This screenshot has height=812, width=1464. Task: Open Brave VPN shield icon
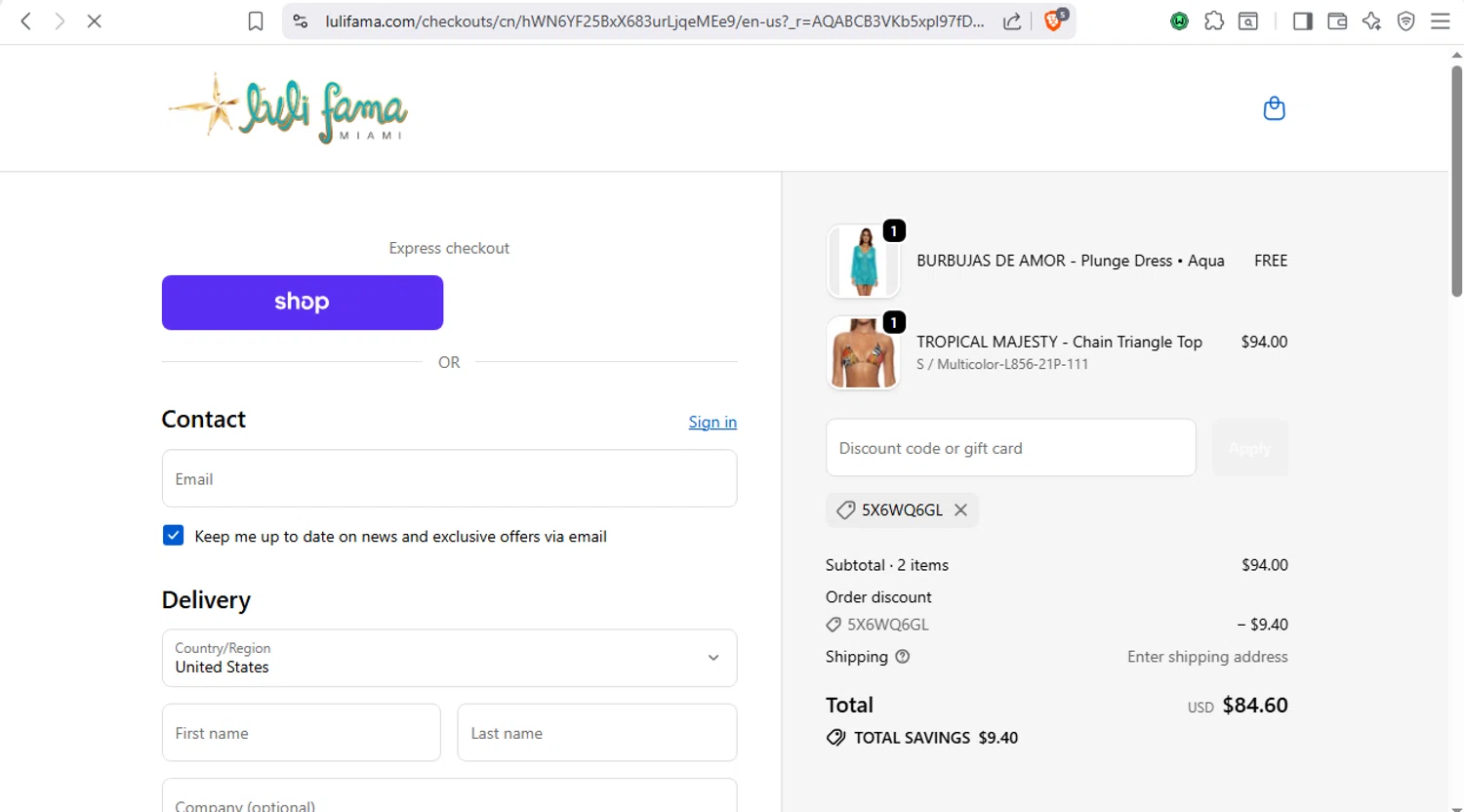1406,21
